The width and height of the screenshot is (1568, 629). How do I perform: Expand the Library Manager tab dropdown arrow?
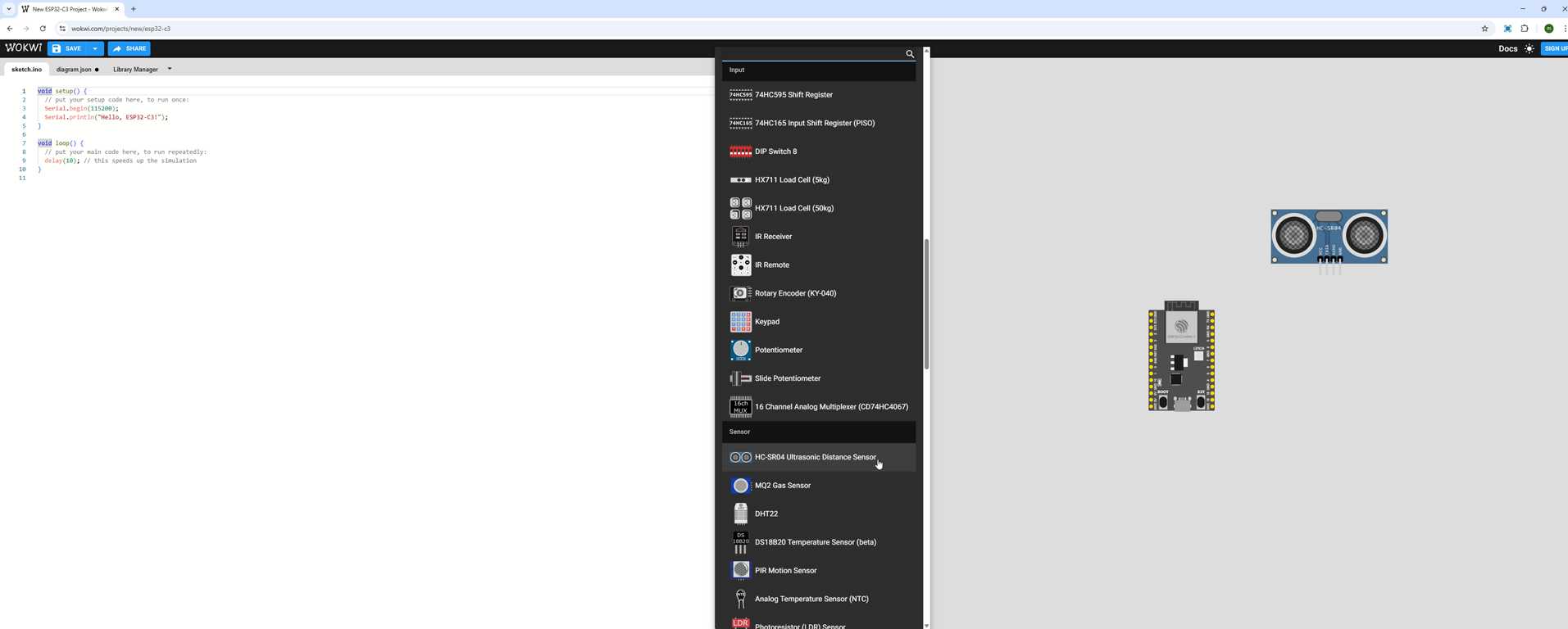170,69
